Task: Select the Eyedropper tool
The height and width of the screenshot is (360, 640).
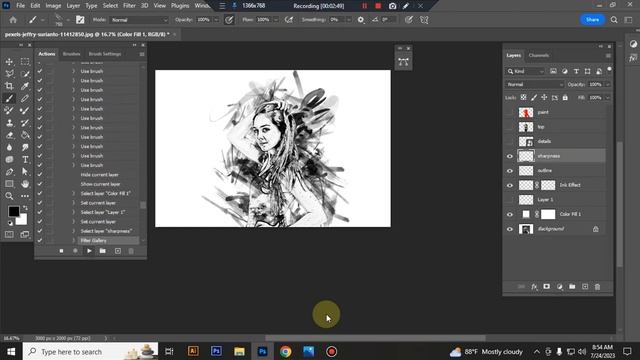Action: click(x=25, y=86)
